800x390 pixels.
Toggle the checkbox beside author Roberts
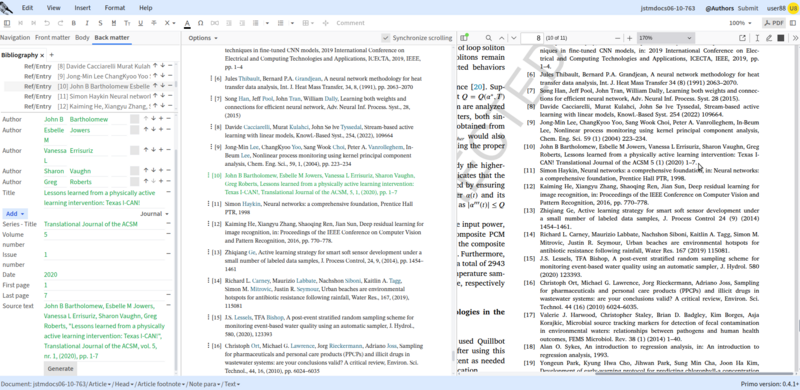pos(134,181)
